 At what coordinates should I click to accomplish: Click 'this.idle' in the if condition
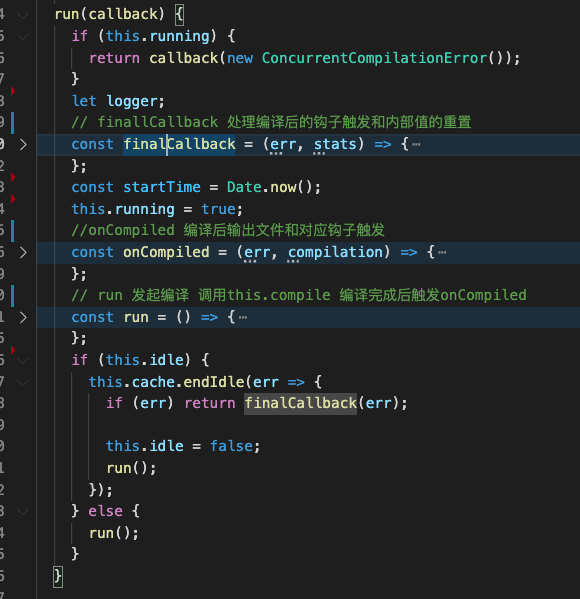coord(145,360)
